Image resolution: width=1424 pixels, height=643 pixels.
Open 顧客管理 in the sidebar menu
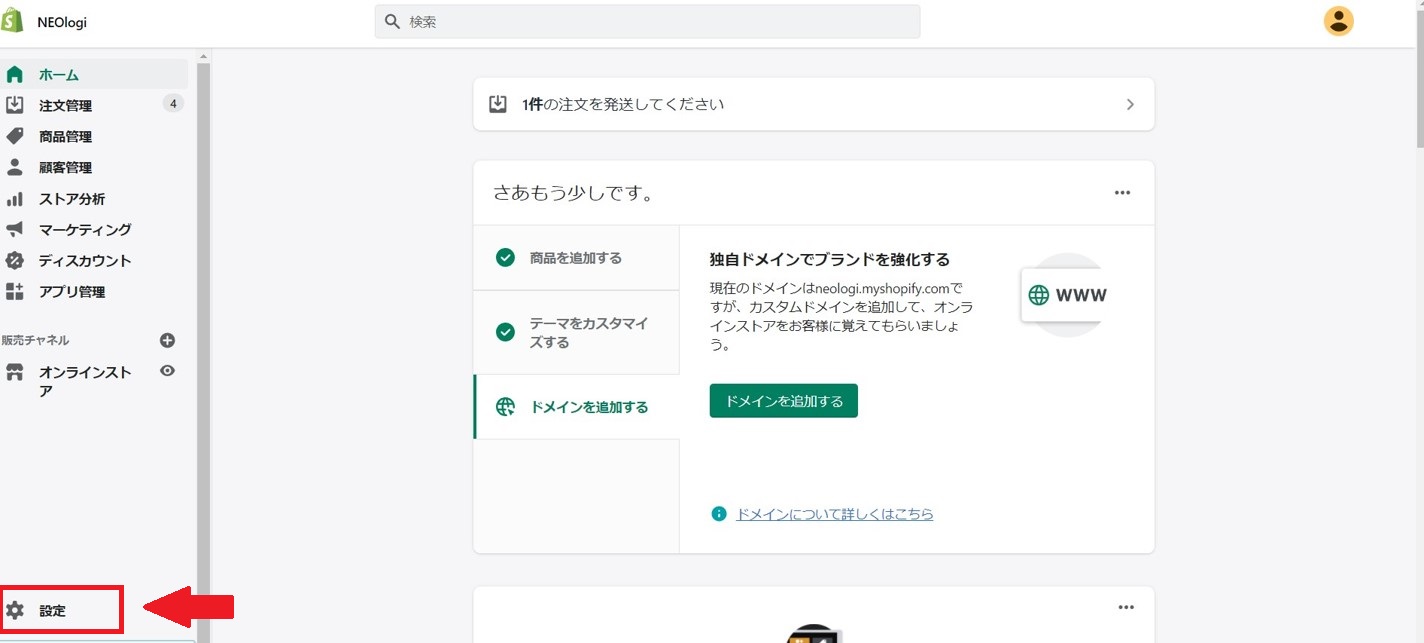65,168
